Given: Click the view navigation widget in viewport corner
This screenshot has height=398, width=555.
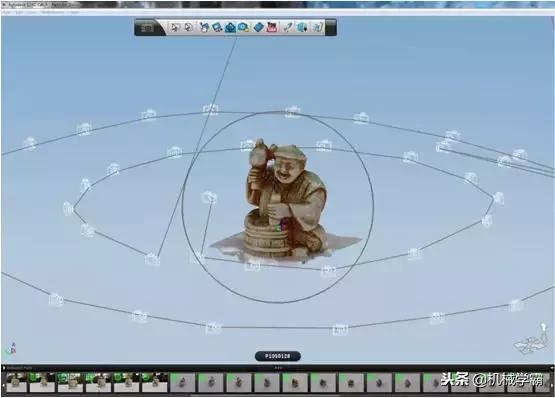Looking at the screenshot, I should coord(532,338).
